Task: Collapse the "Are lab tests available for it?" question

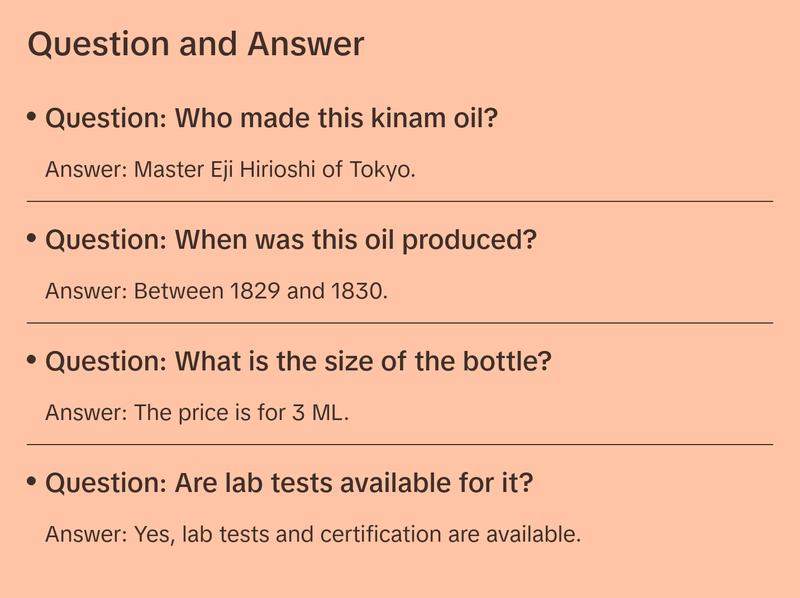Action: tap(289, 483)
